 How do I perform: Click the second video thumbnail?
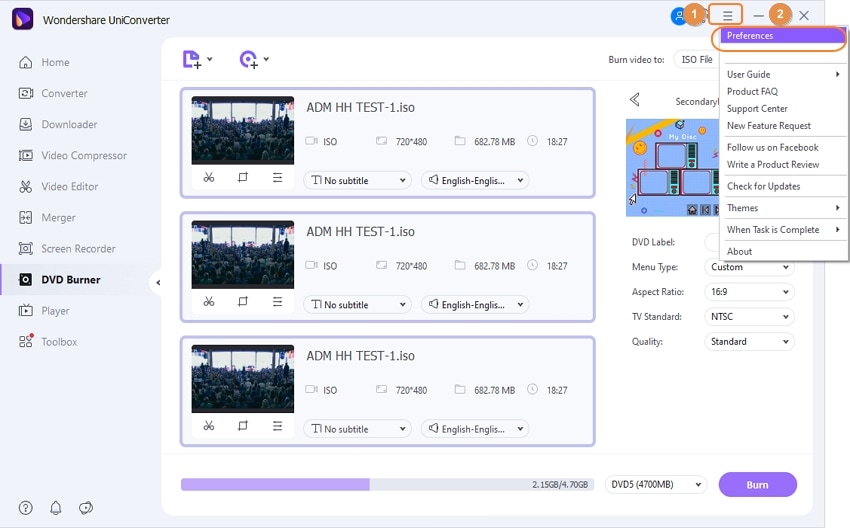(x=243, y=255)
